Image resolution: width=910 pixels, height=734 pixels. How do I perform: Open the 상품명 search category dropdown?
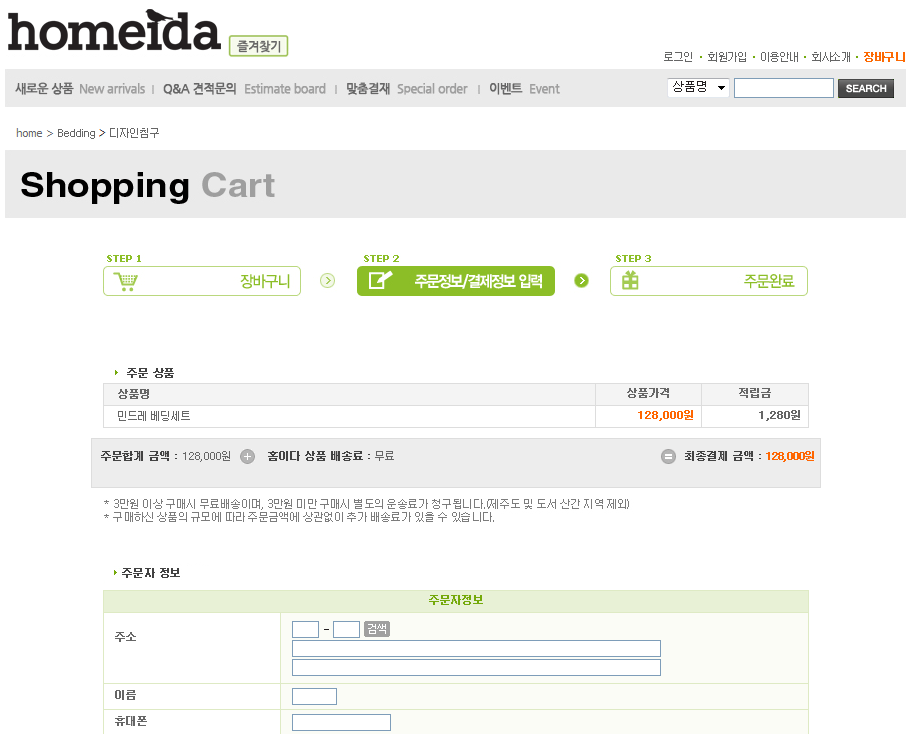pos(698,88)
